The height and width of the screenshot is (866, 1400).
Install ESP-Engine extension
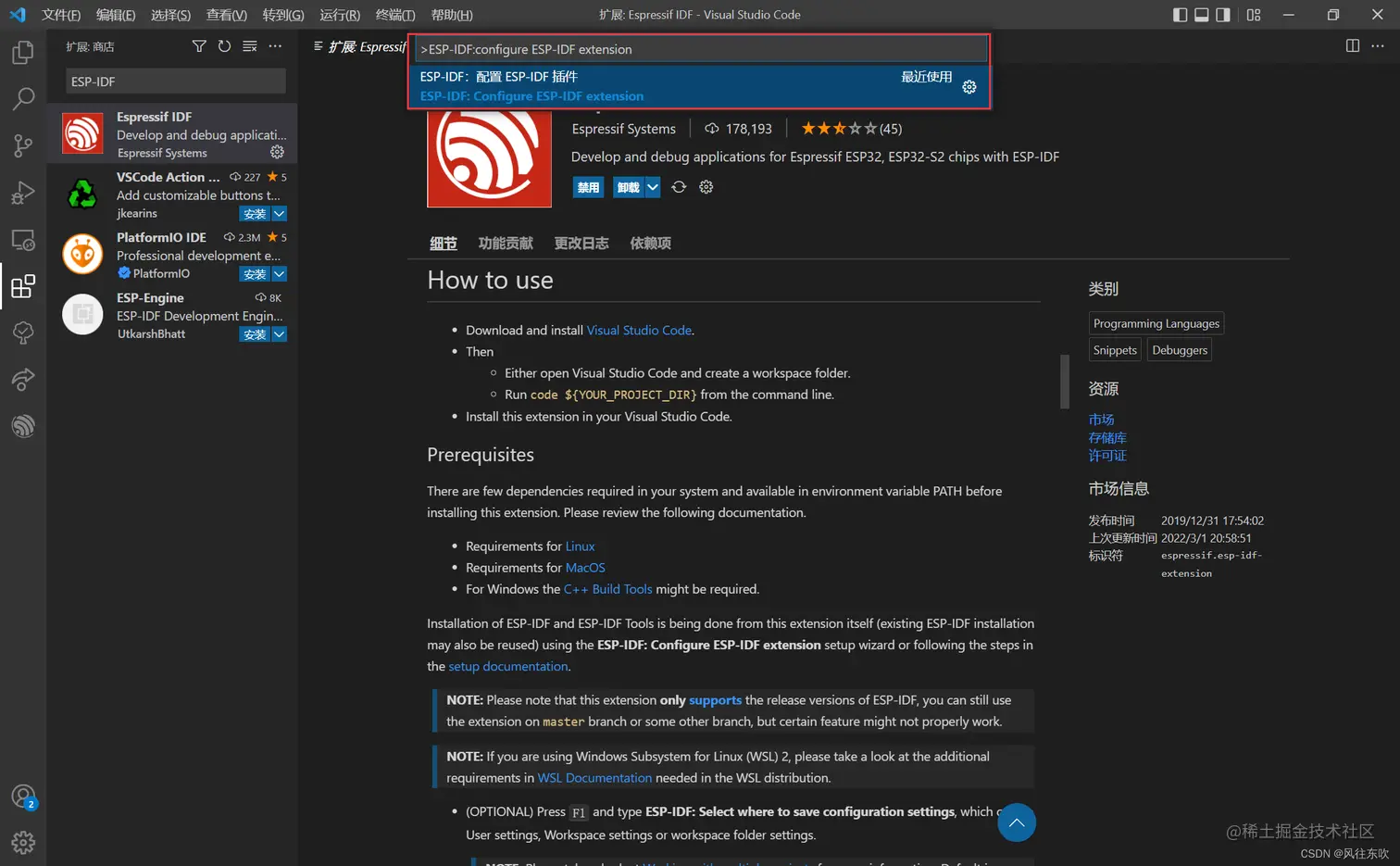pyautogui.click(x=255, y=334)
